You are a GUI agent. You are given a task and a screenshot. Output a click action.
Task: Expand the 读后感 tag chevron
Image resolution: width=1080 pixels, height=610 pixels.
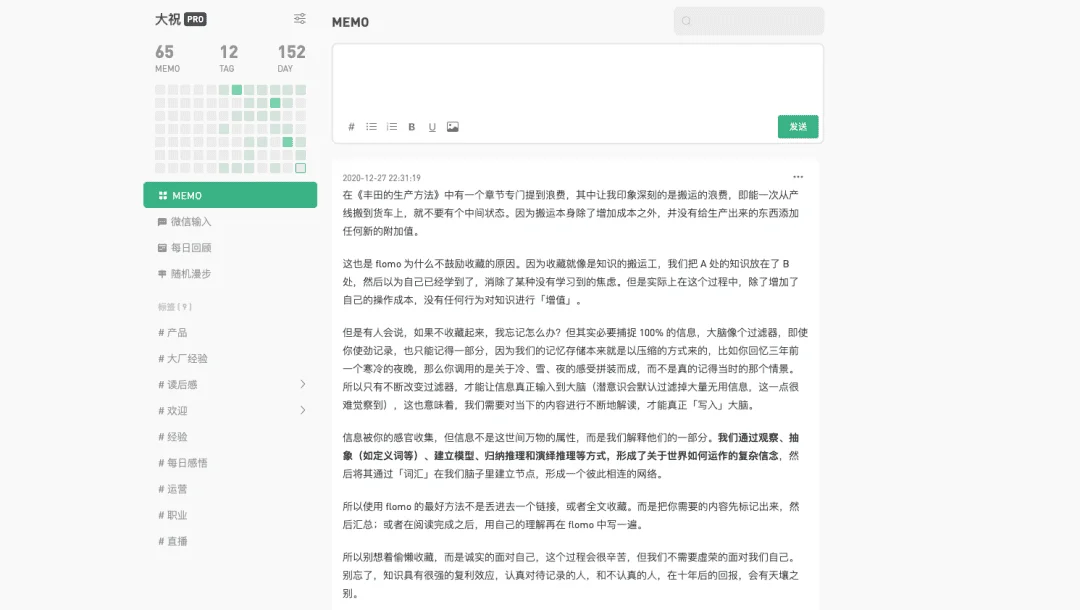coord(303,384)
